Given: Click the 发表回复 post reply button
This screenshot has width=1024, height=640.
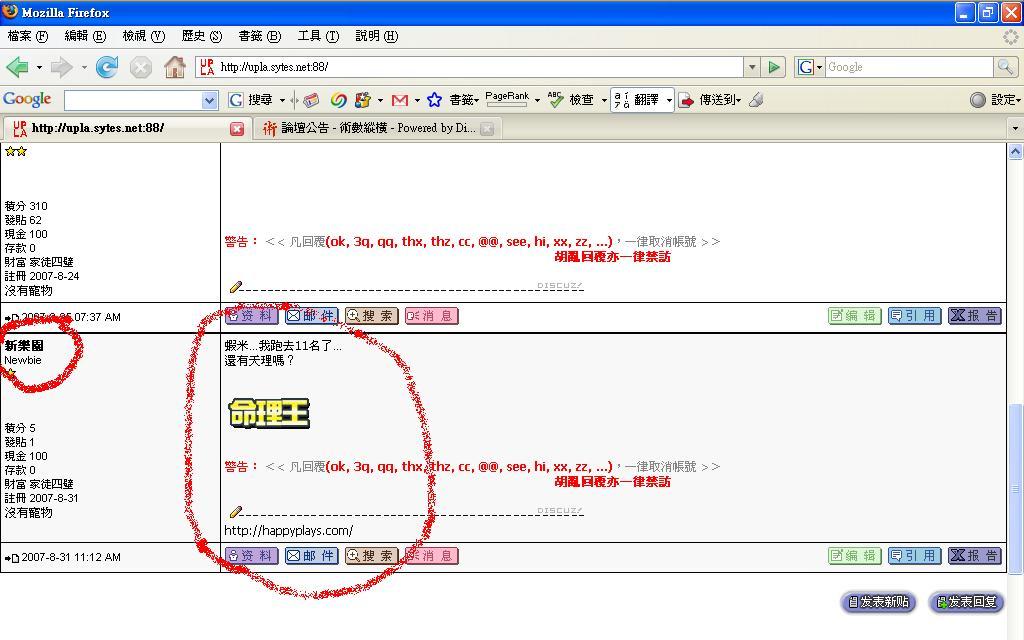Looking at the screenshot, I should tap(966, 602).
